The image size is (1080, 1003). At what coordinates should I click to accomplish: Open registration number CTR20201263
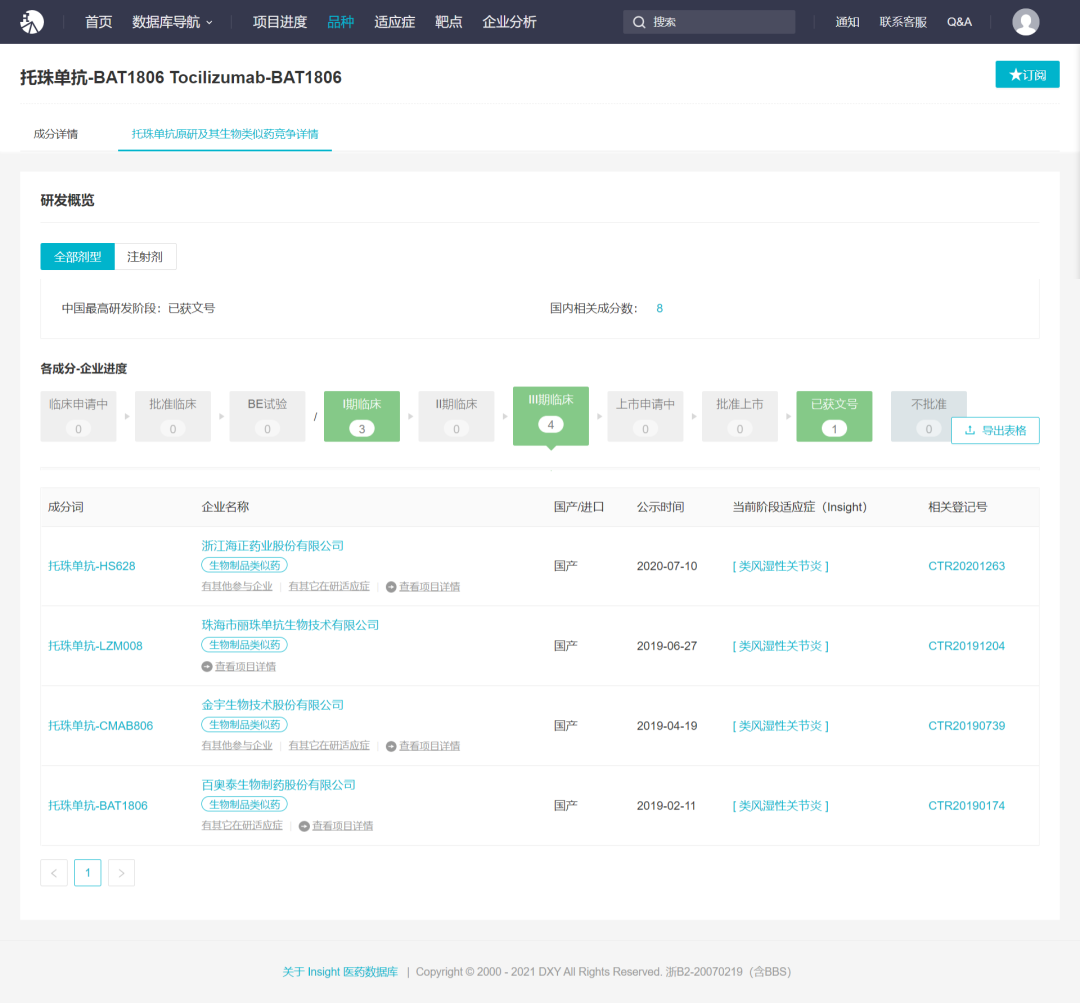tap(966, 566)
